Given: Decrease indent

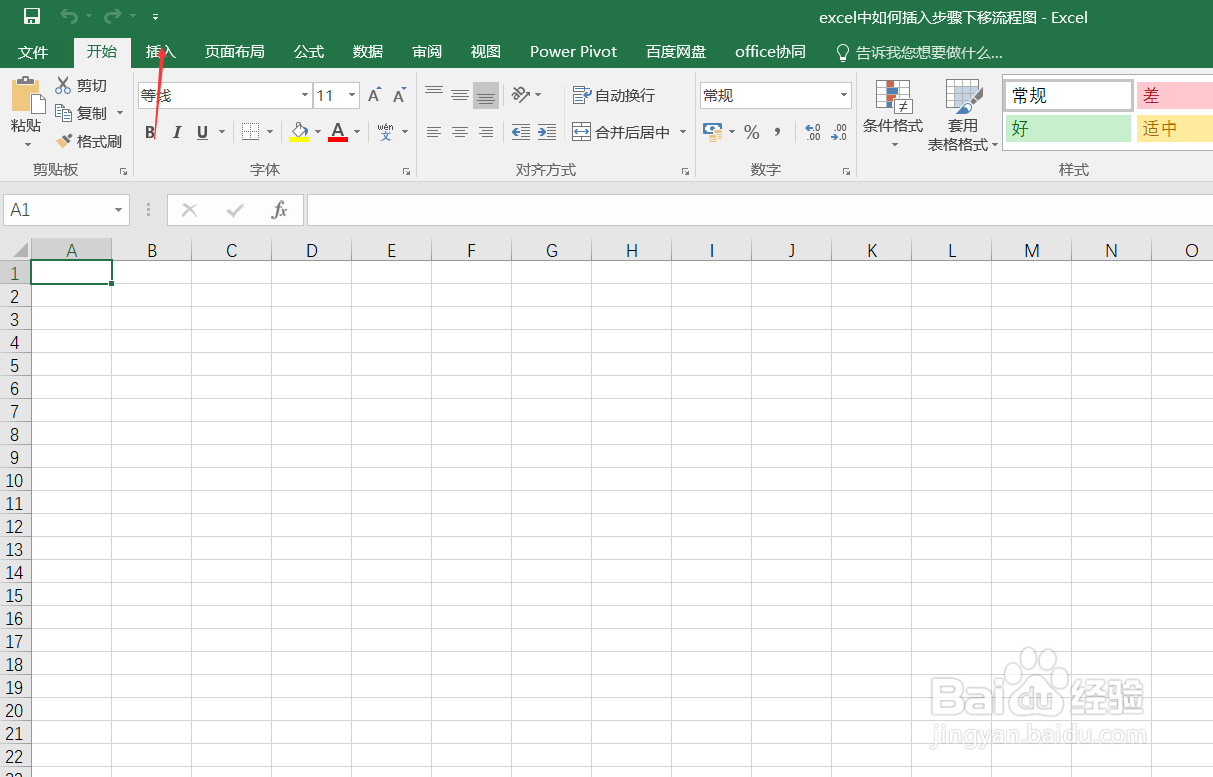Looking at the screenshot, I should pos(521,132).
